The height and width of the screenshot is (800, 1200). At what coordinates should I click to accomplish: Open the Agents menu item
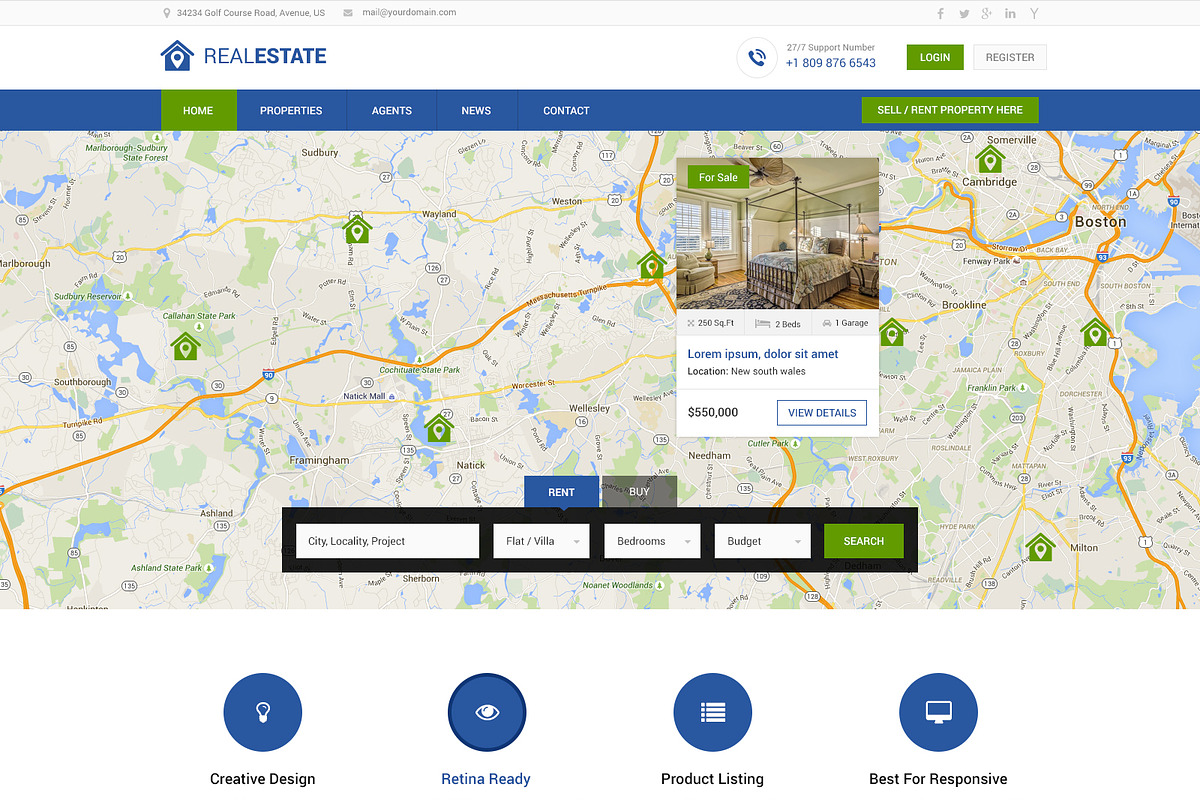click(x=392, y=110)
